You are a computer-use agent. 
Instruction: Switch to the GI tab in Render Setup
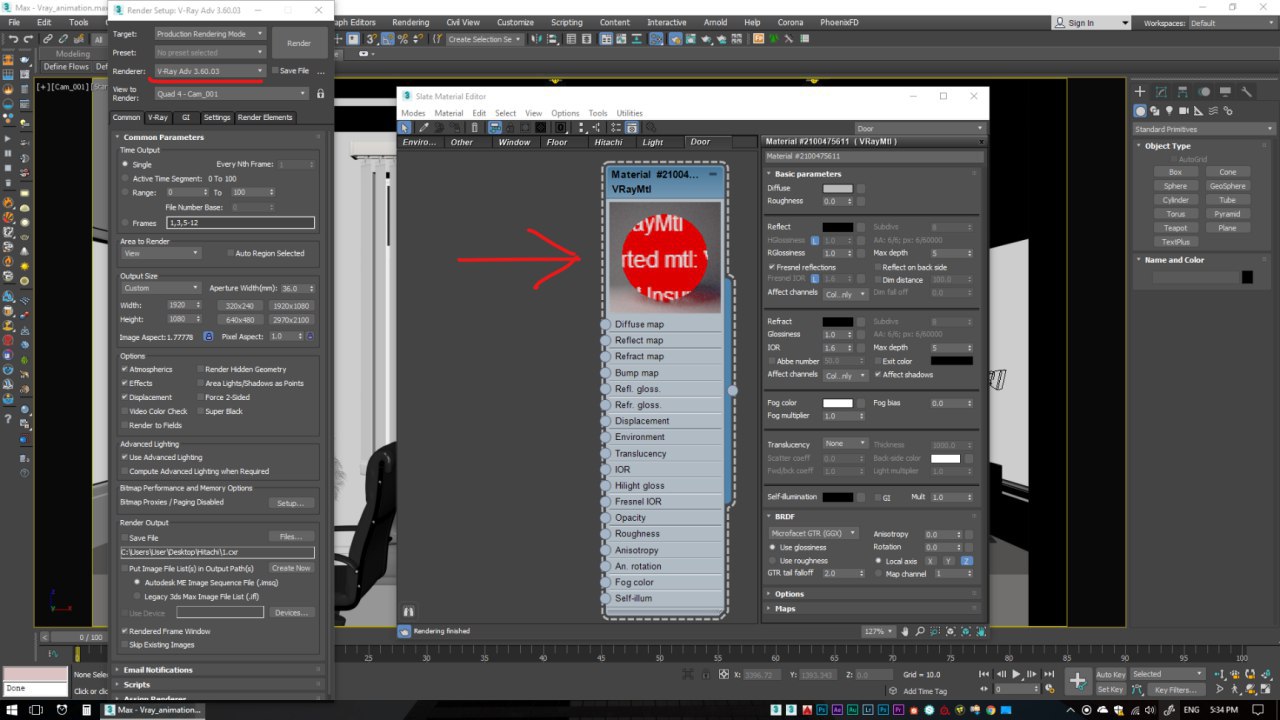tap(185, 117)
